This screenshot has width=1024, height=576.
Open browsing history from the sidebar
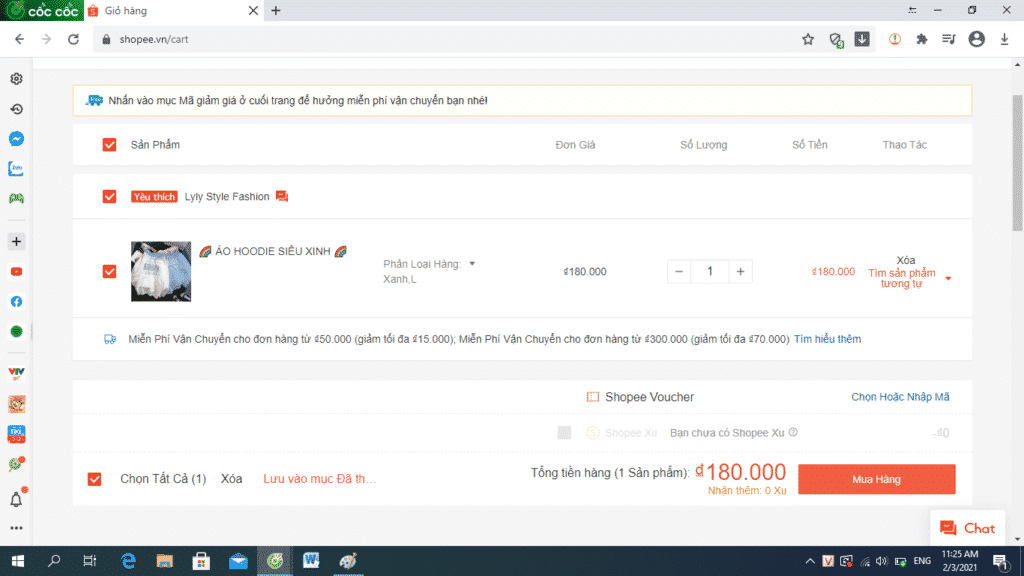coord(16,109)
